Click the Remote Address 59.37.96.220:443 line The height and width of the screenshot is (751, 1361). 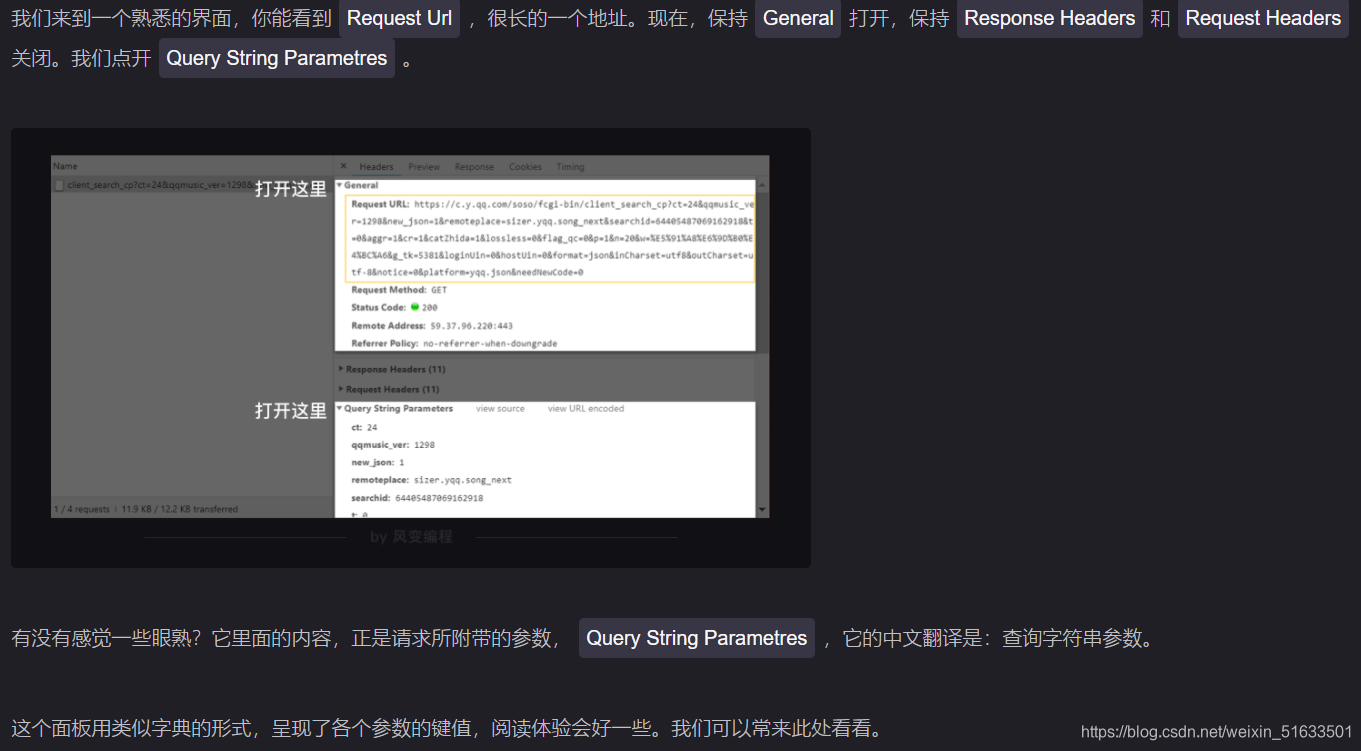point(432,326)
